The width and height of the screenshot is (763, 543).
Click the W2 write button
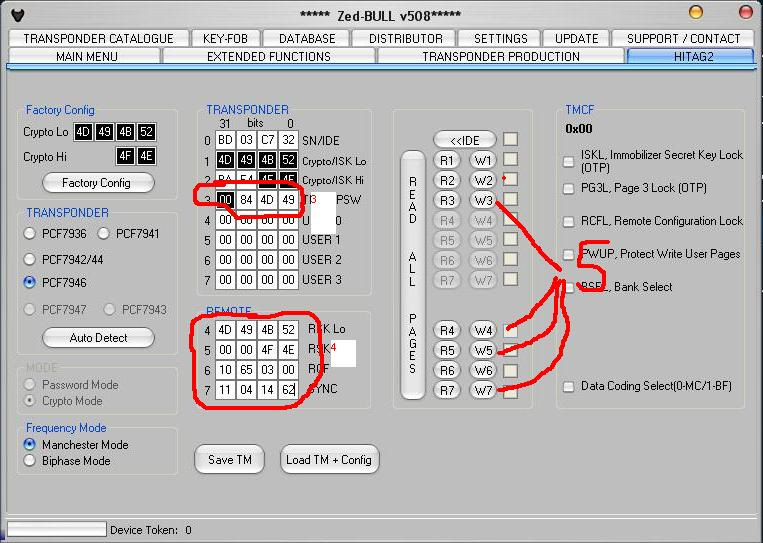coord(483,180)
